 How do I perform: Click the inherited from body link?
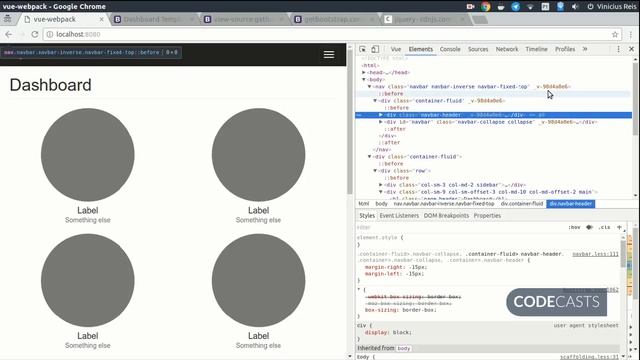tap(403, 348)
